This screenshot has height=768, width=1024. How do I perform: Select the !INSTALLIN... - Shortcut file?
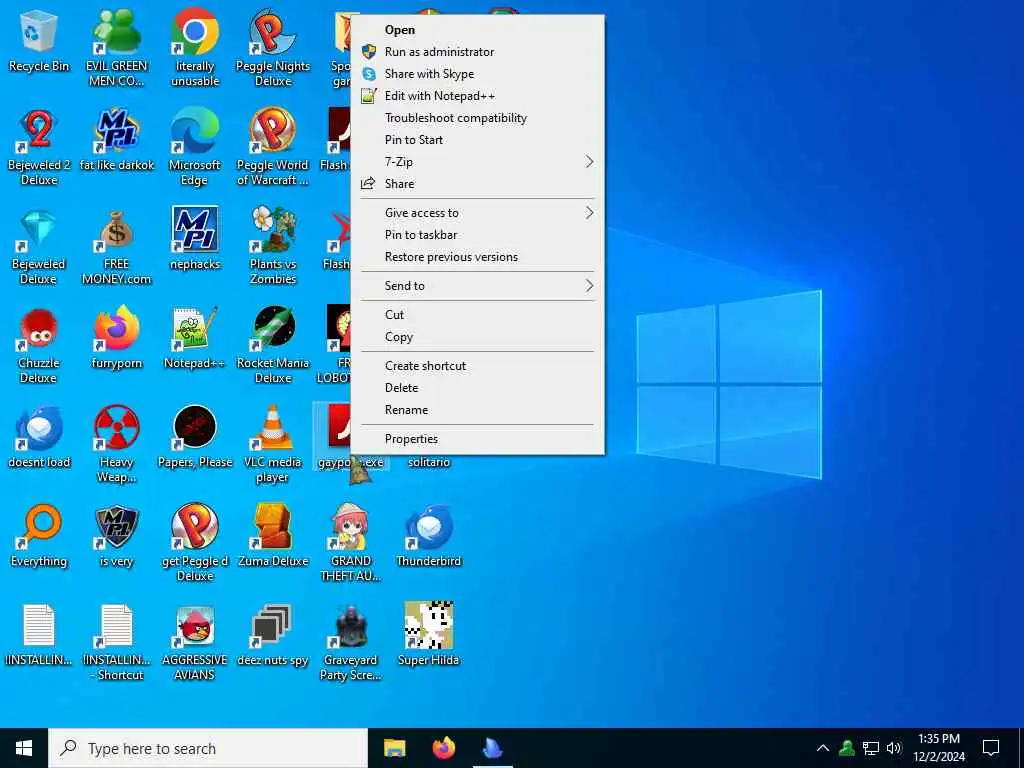tap(116, 643)
